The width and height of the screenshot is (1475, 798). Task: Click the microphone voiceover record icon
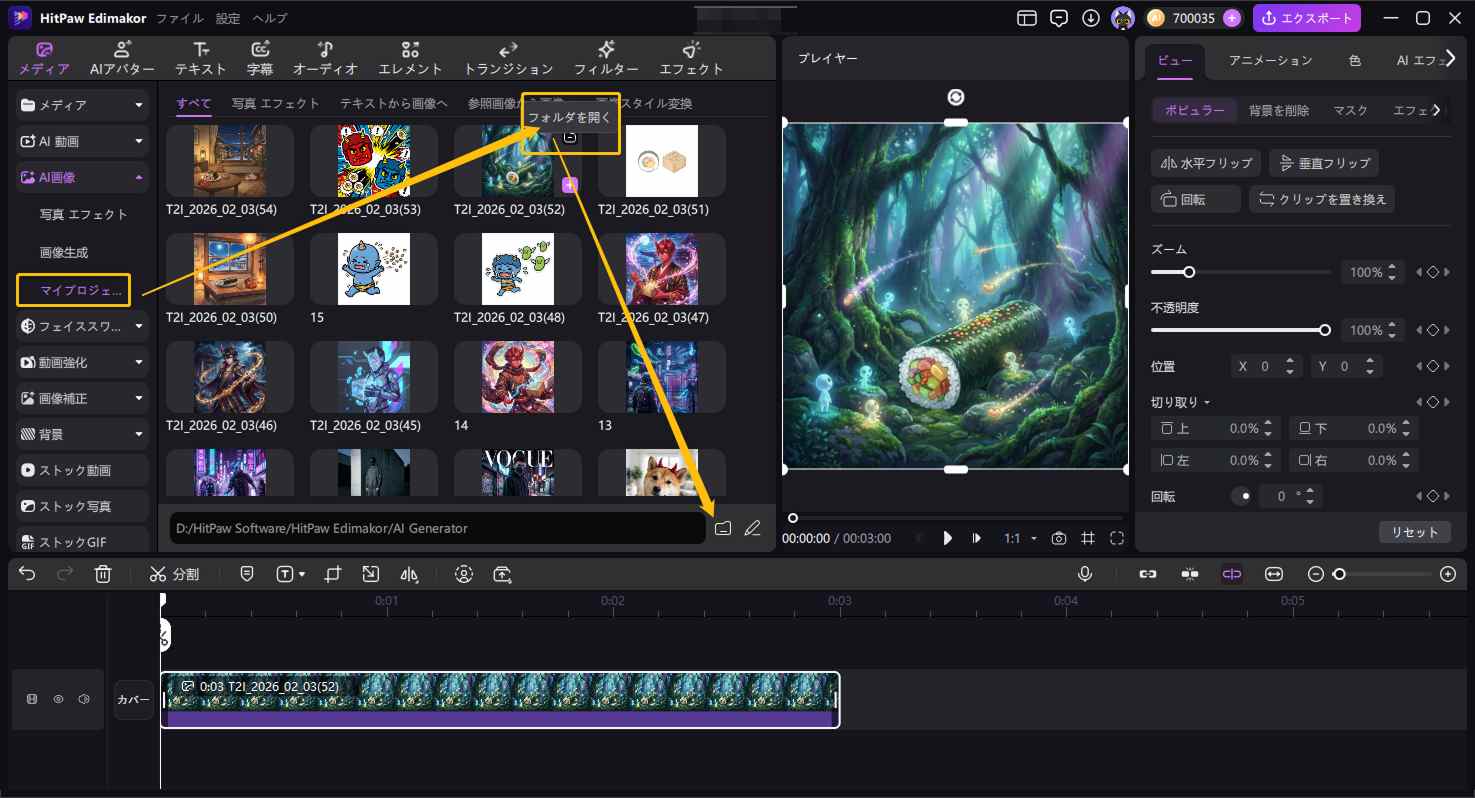point(1085,574)
